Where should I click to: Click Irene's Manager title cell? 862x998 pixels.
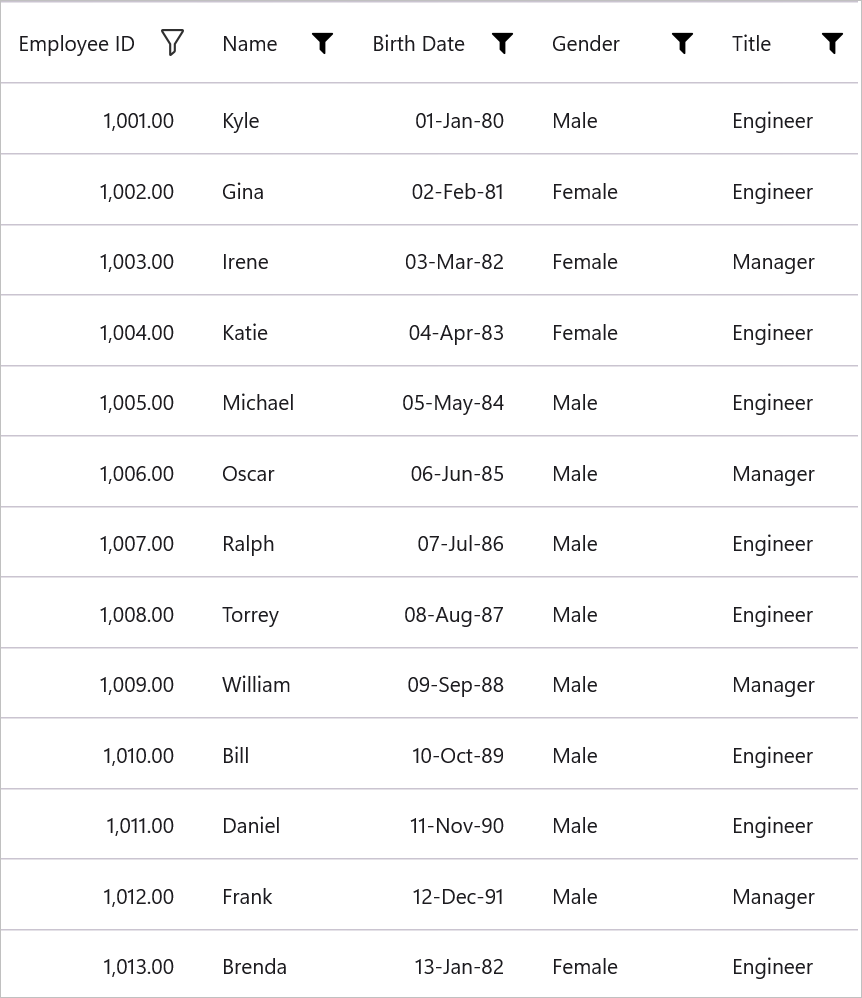(773, 262)
